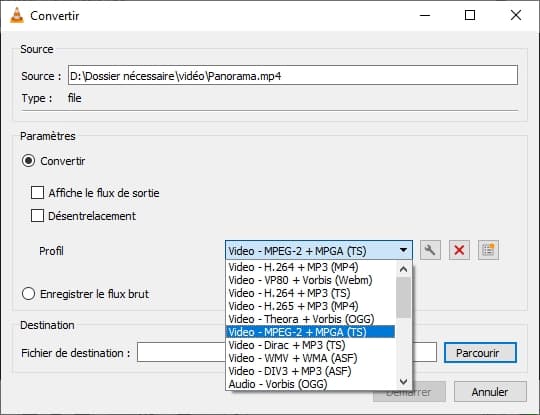
Task: Choose Audio - Vorbis (OGG) profile
Action: 310,384
